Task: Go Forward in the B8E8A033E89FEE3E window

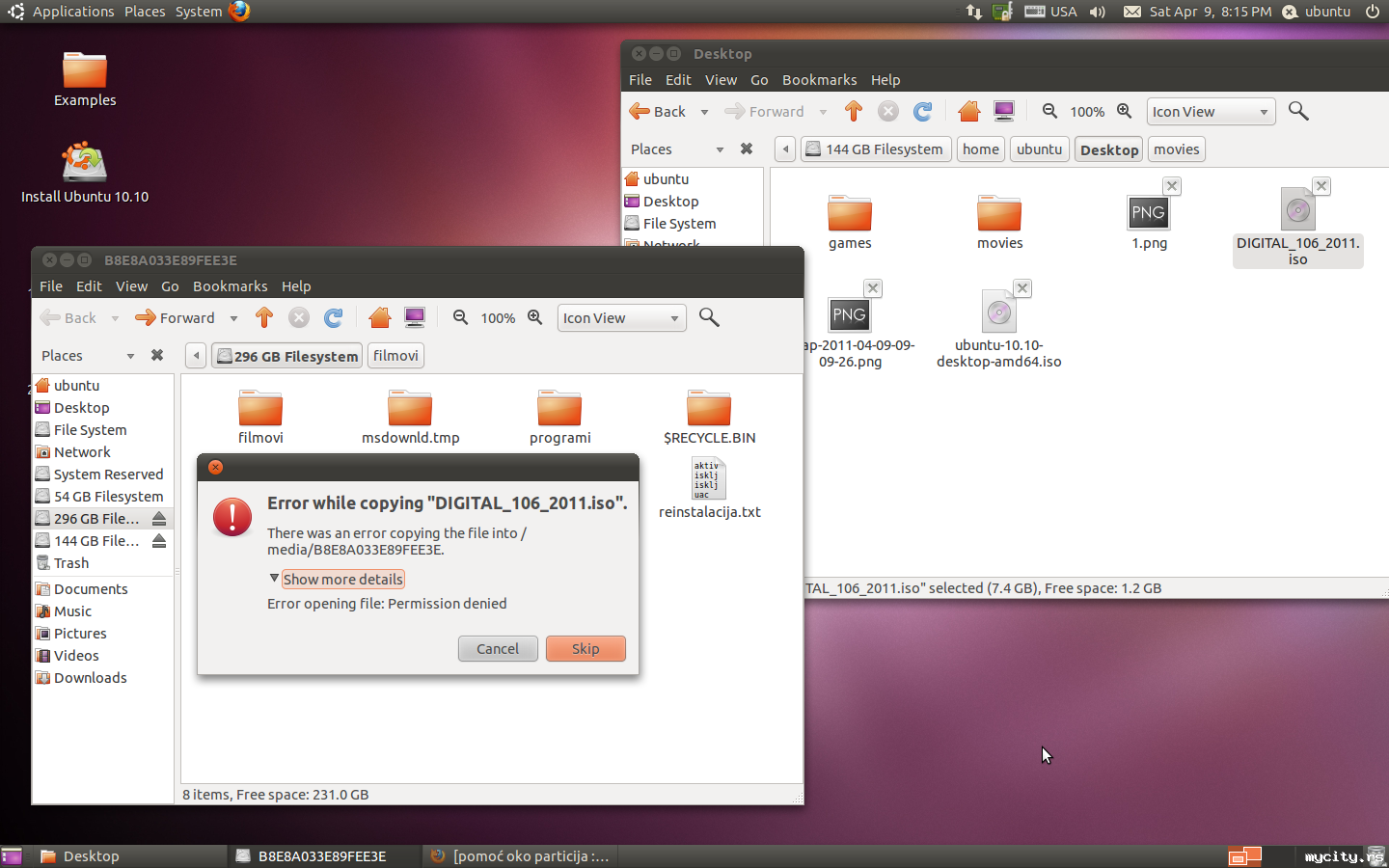Action: [x=176, y=318]
